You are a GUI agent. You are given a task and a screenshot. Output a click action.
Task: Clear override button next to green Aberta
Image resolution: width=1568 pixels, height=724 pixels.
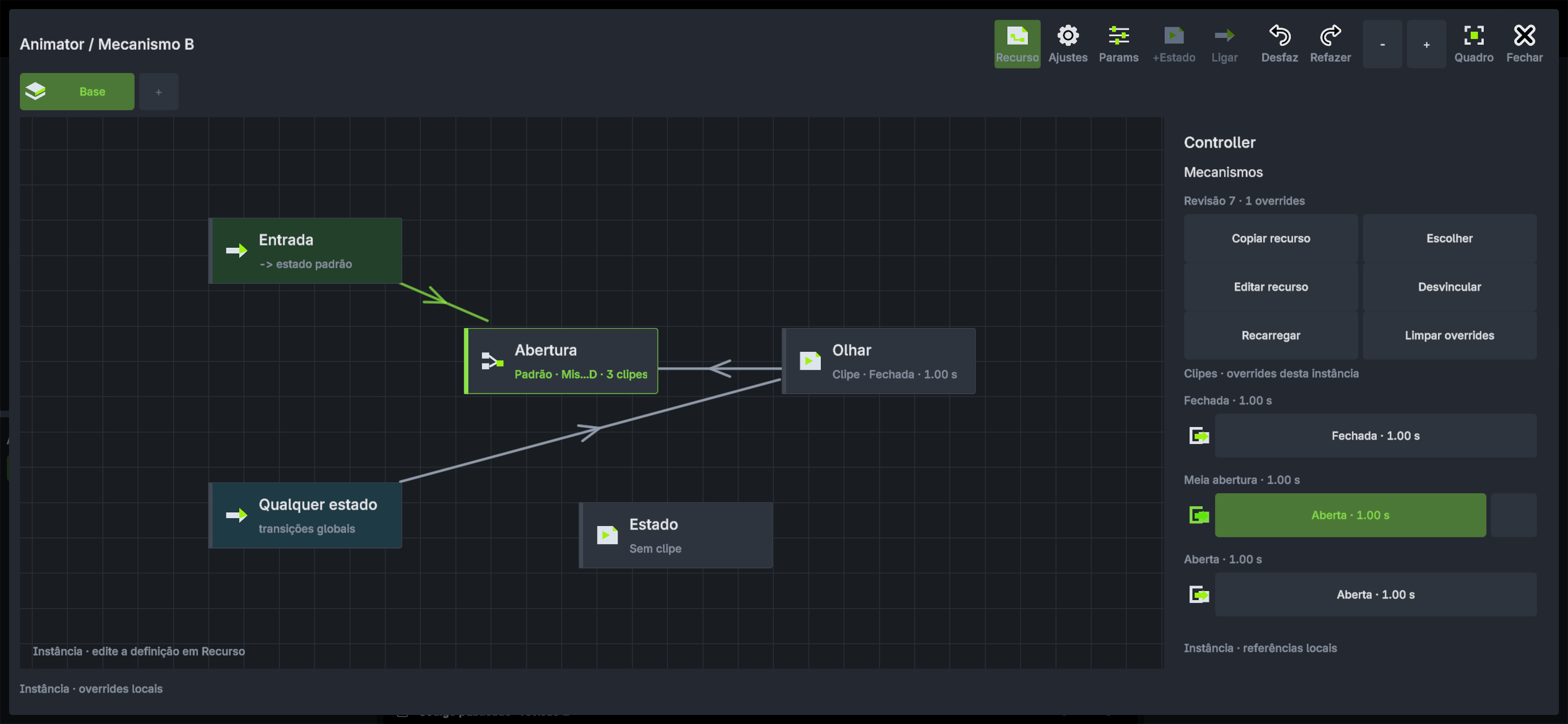[x=1513, y=515]
